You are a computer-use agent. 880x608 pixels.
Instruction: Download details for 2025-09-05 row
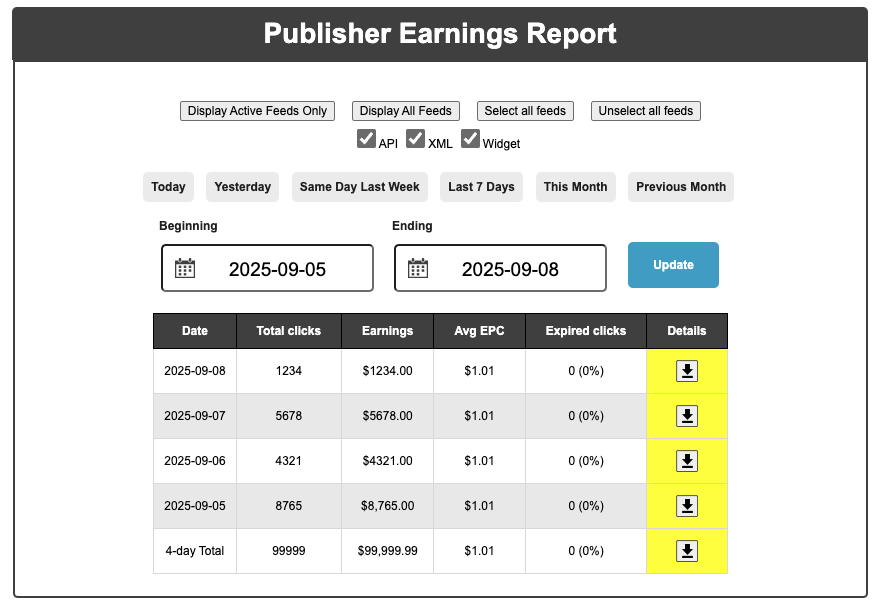[x=687, y=506]
